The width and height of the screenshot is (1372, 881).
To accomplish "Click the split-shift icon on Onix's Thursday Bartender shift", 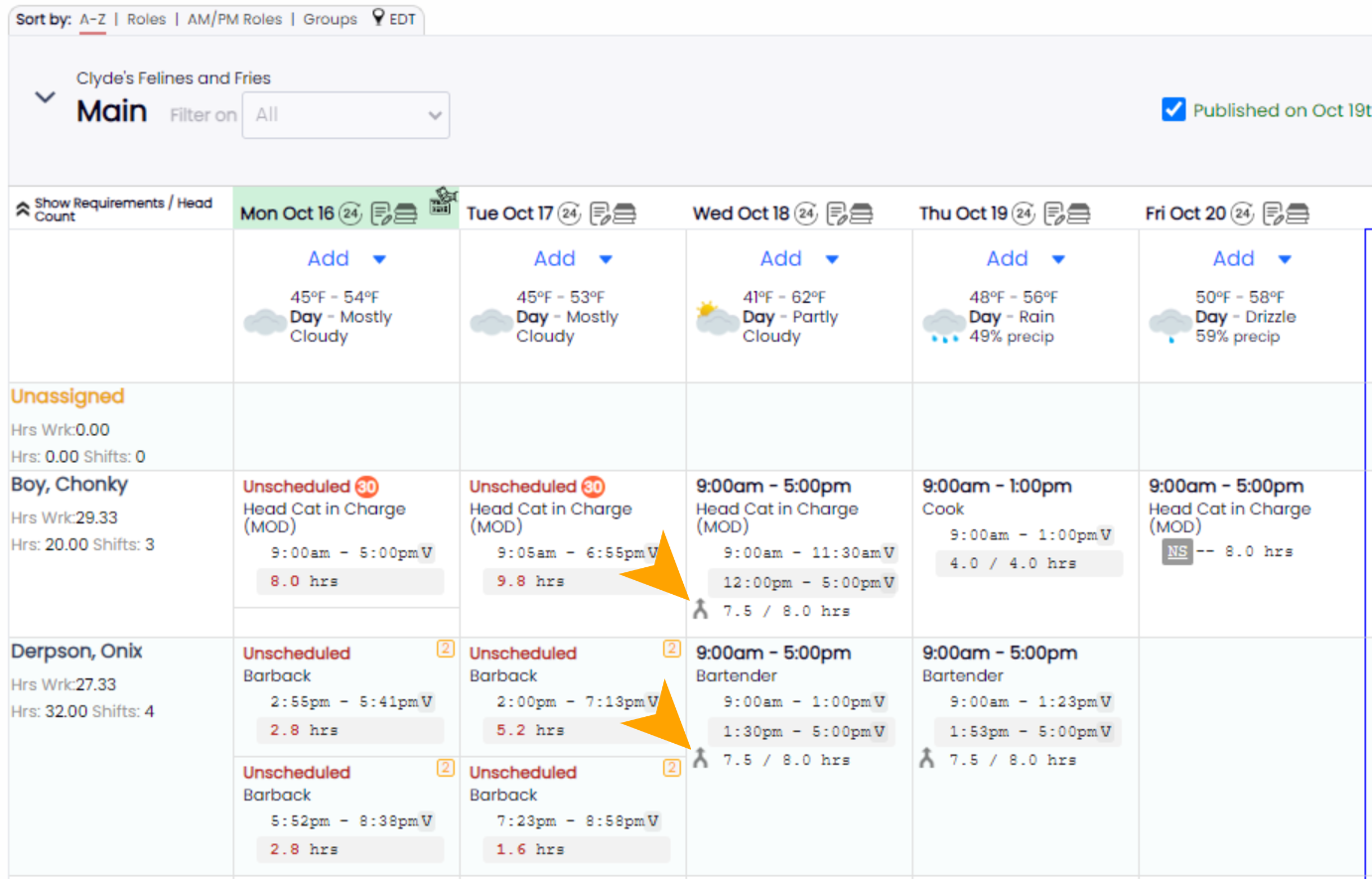I will pyautogui.click(x=927, y=758).
